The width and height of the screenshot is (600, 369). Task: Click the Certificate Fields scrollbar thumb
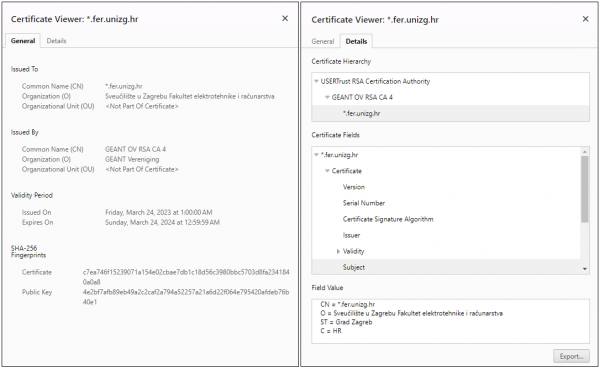pyautogui.click(x=585, y=189)
